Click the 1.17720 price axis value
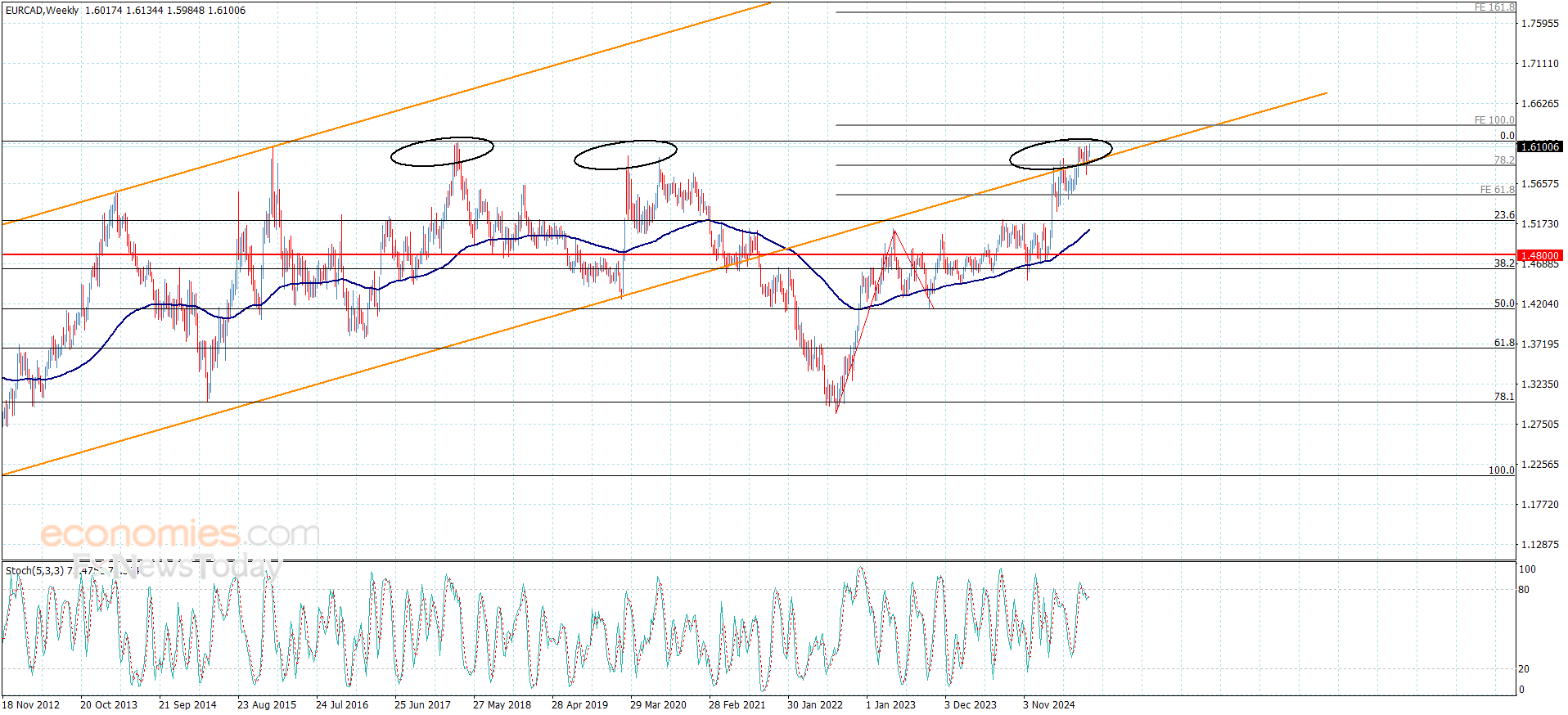 pos(1539,505)
